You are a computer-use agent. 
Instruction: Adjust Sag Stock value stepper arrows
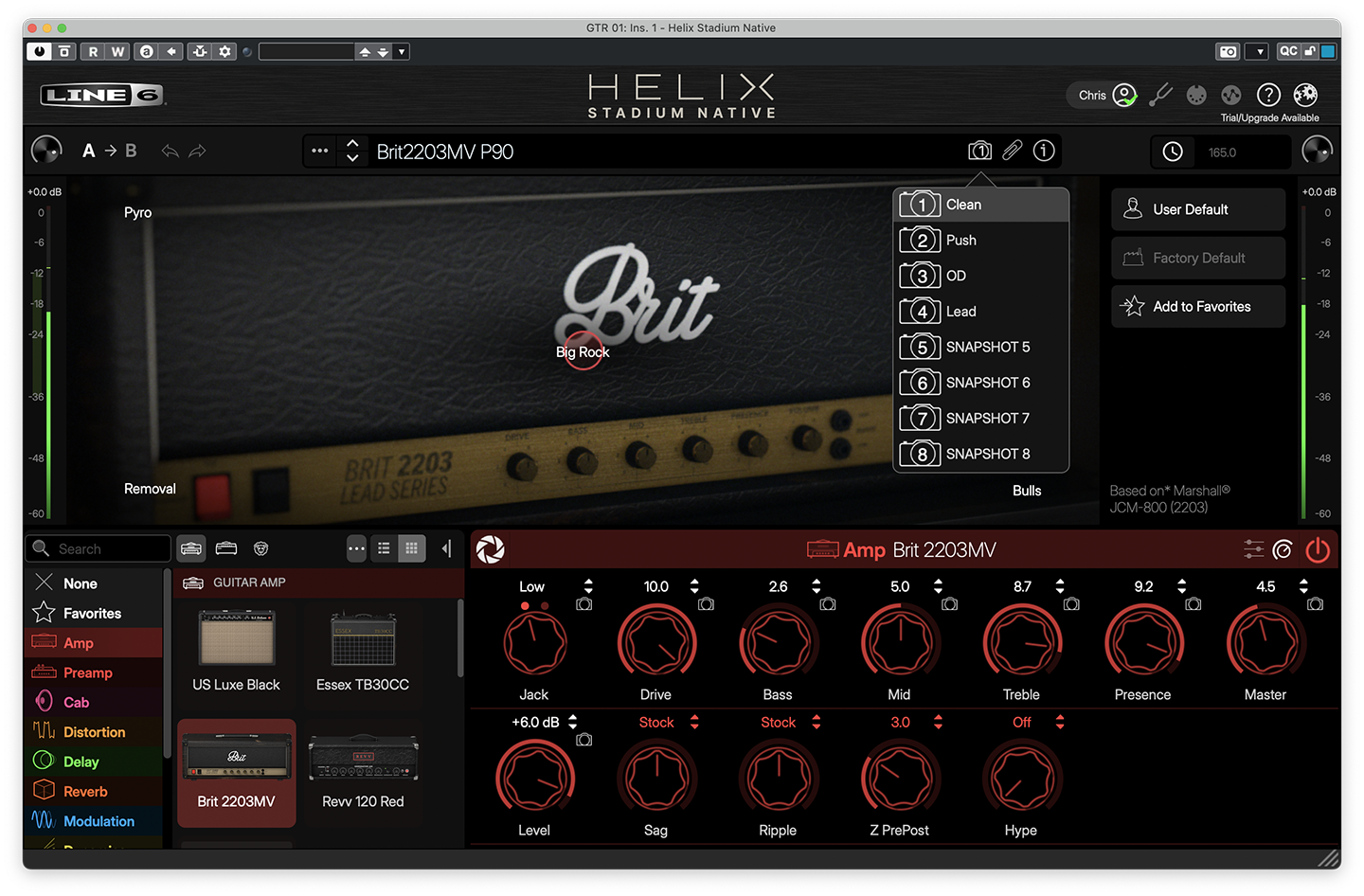(x=694, y=722)
